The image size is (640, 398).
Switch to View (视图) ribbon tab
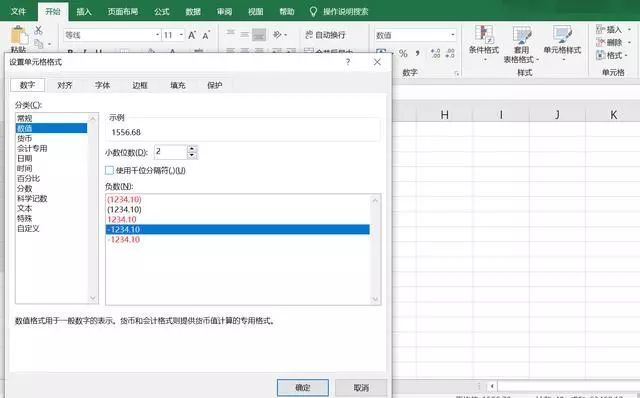pos(256,11)
